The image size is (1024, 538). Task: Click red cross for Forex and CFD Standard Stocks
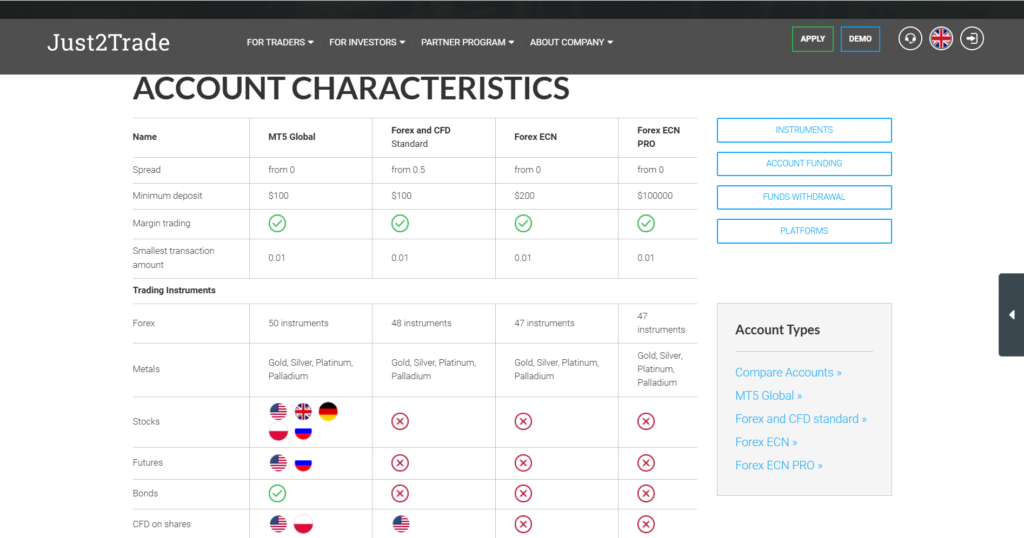click(x=400, y=422)
